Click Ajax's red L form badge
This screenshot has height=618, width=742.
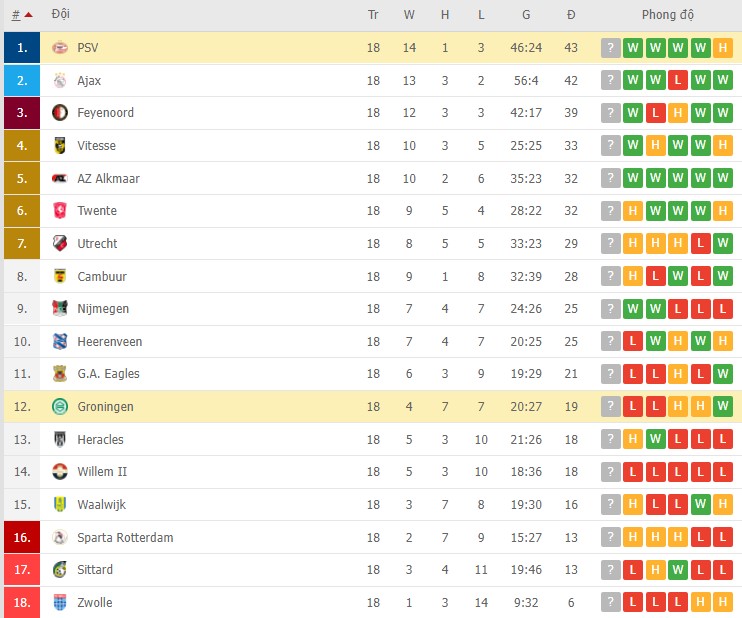coord(677,80)
